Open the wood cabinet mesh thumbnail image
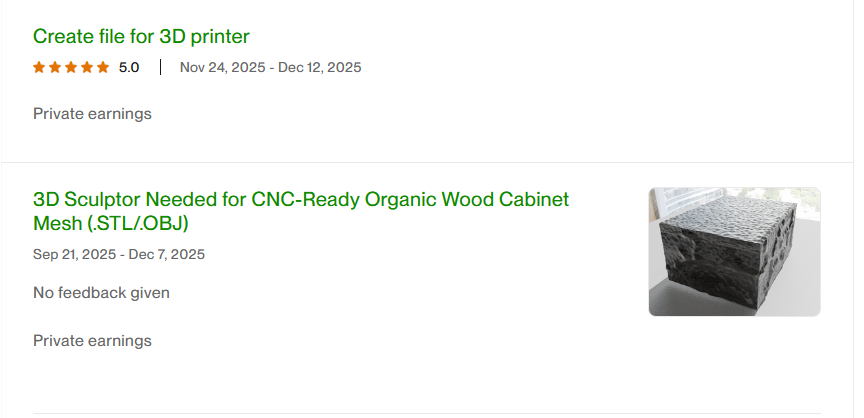The image size is (864, 418). pos(734,252)
